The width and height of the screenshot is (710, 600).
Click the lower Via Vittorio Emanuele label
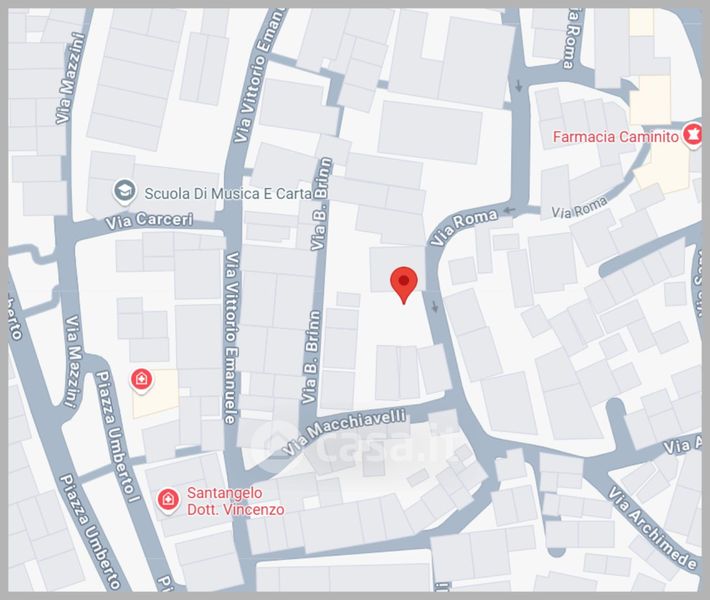[x=231, y=338]
